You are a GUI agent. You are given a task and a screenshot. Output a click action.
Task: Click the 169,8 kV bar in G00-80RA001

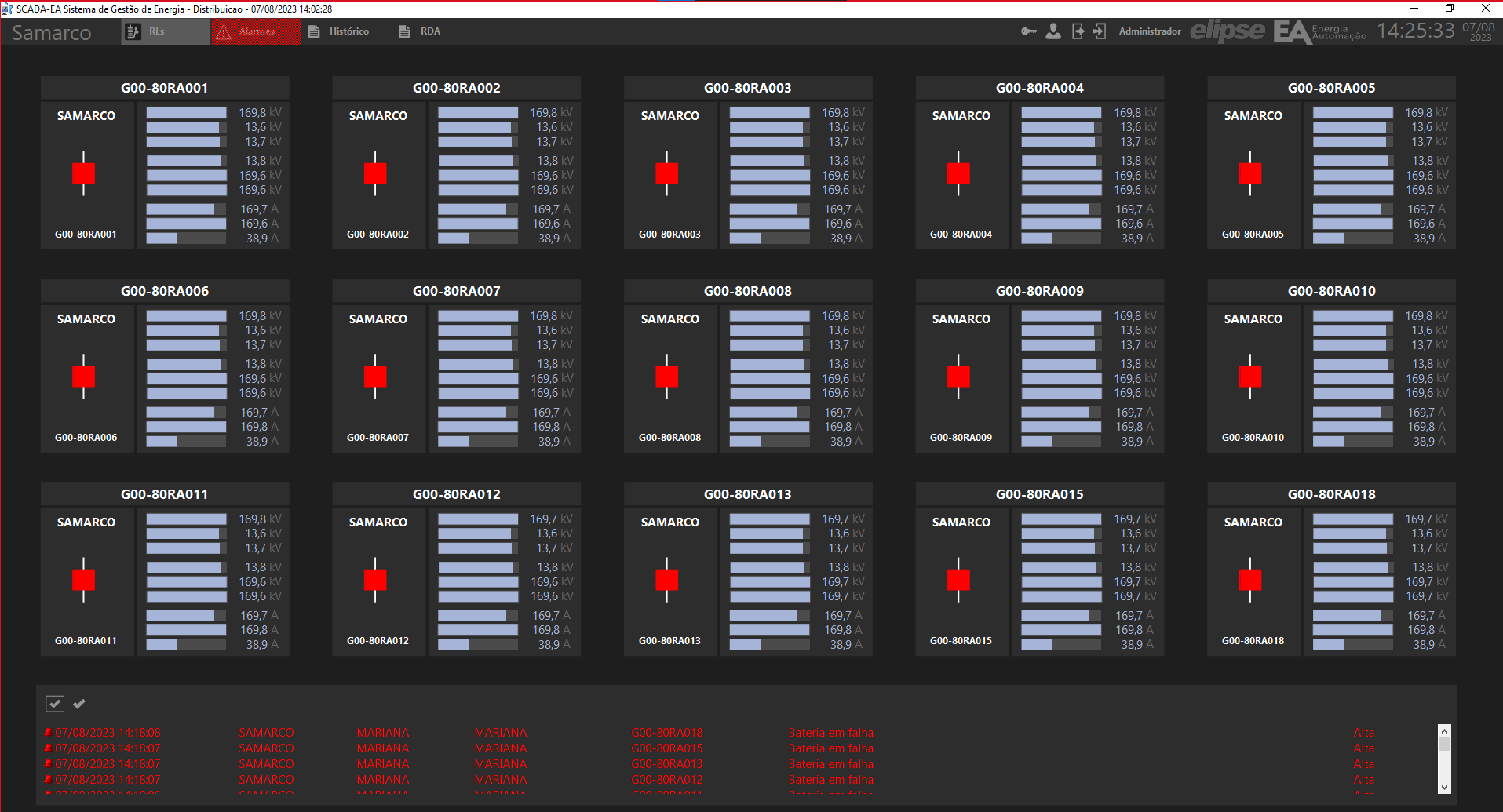click(x=186, y=113)
